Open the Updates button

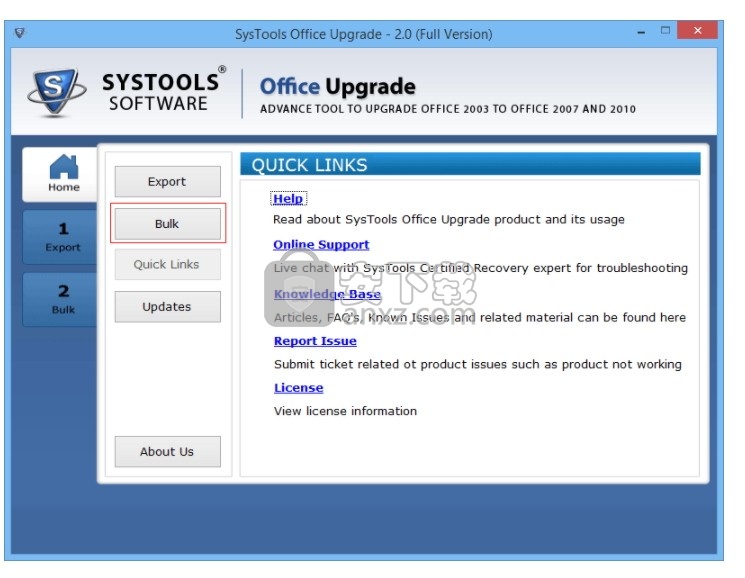167,306
